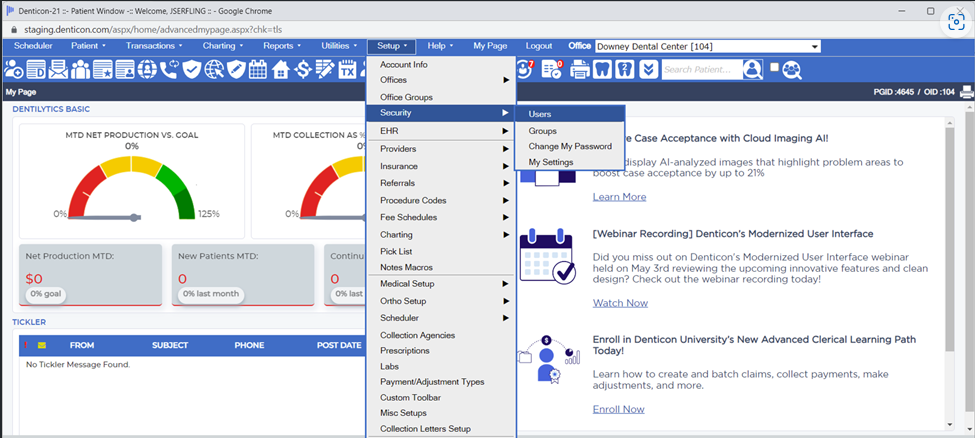Click the checklist icon with red 0 badge

point(552,69)
